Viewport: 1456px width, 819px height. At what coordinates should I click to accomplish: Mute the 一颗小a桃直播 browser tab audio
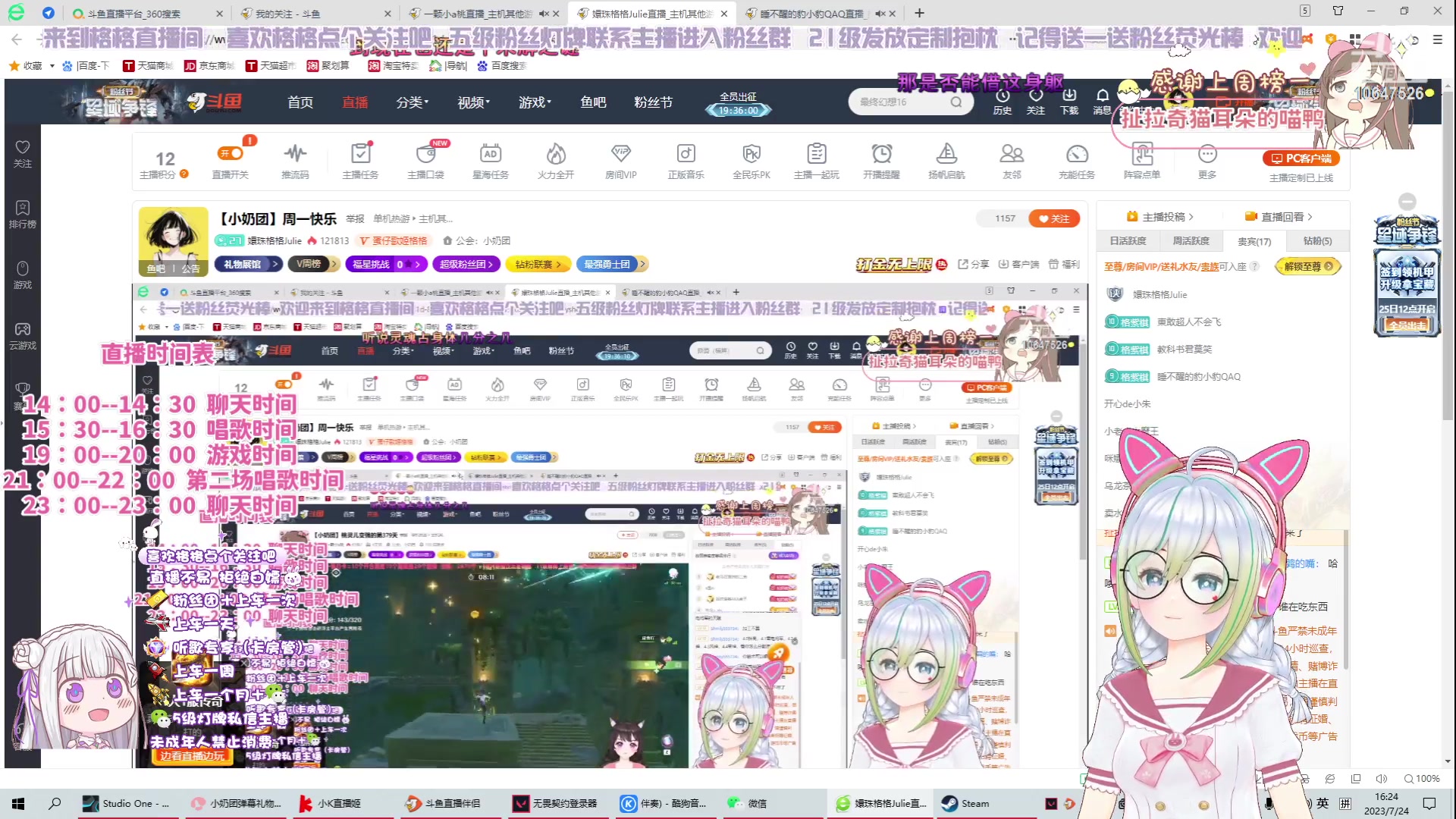(x=544, y=14)
